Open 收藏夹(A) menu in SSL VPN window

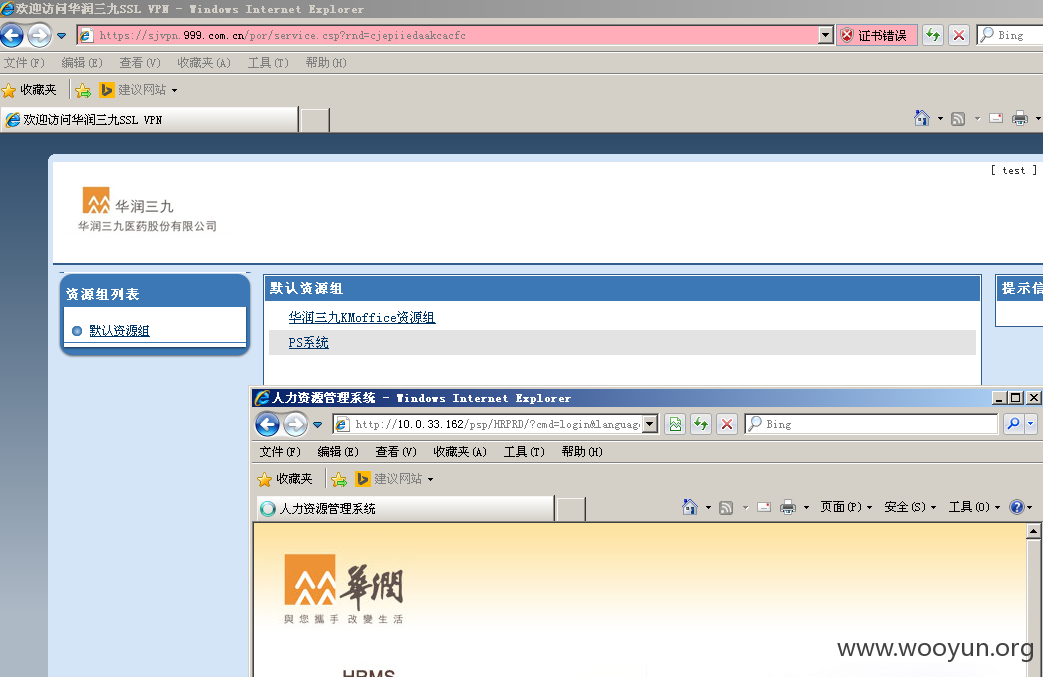204,63
